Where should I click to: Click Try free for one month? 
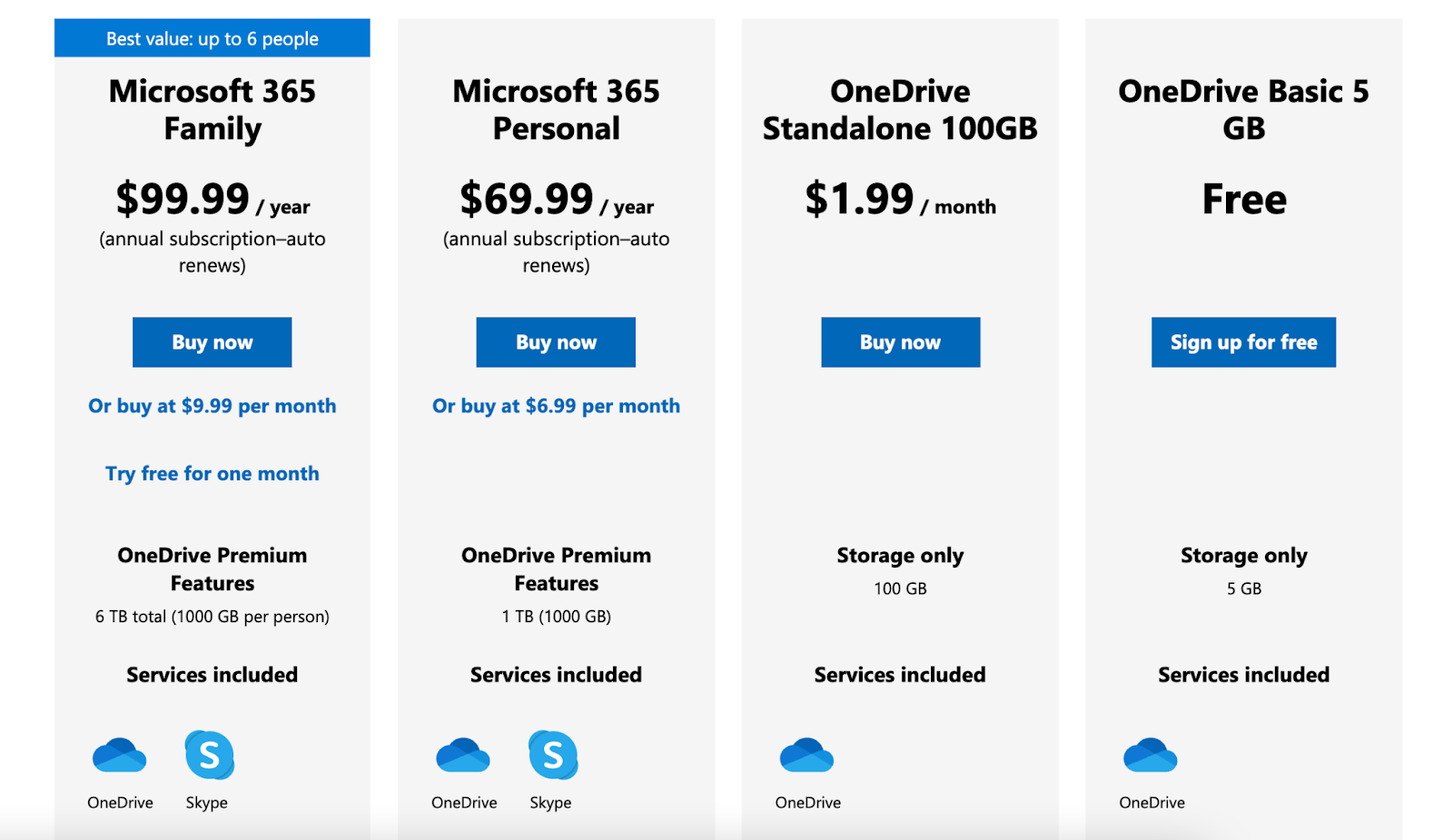point(212,473)
